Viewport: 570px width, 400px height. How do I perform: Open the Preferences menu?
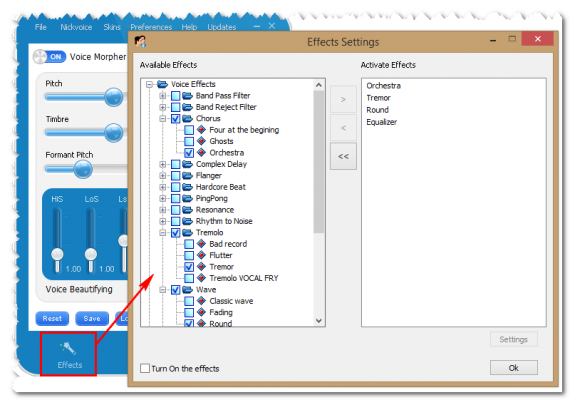(151, 27)
